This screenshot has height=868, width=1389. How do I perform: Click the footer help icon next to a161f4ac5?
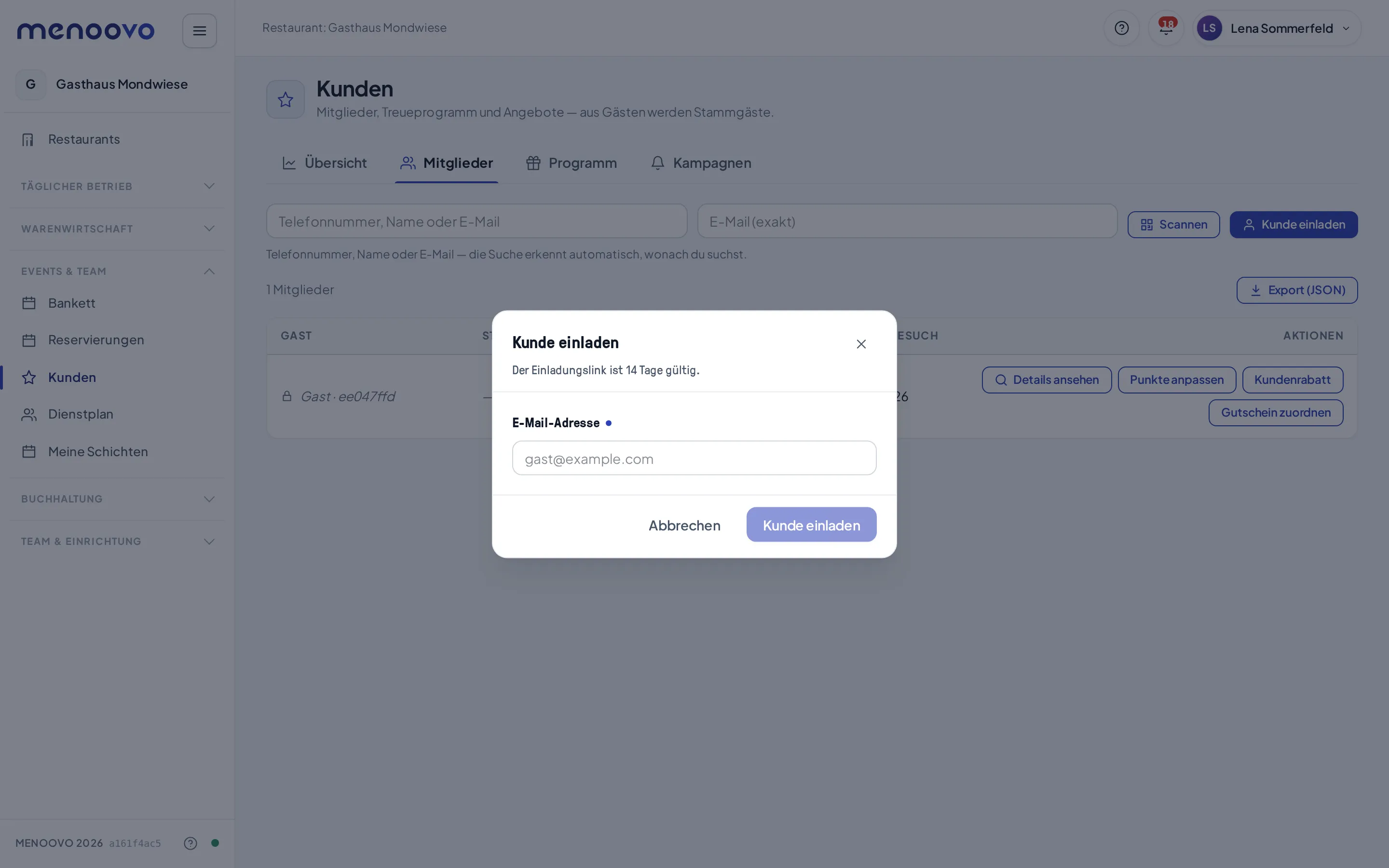(x=191, y=843)
